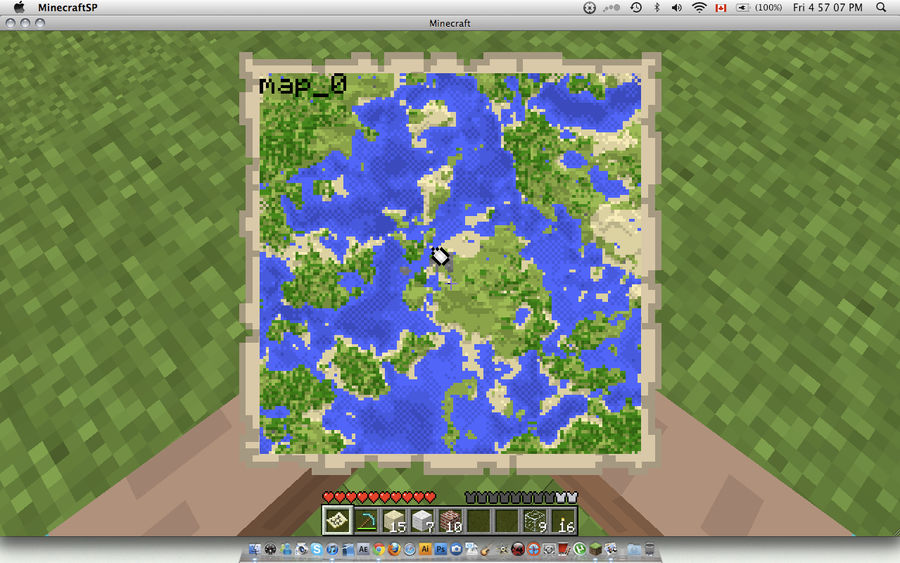Select the brick block stack of 10
The height and width of the screenshot is (563, 900).
click(451, 521)
